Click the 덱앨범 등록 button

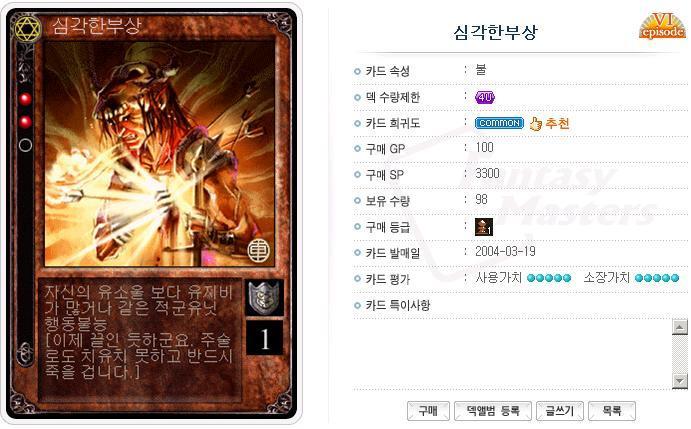493,411
